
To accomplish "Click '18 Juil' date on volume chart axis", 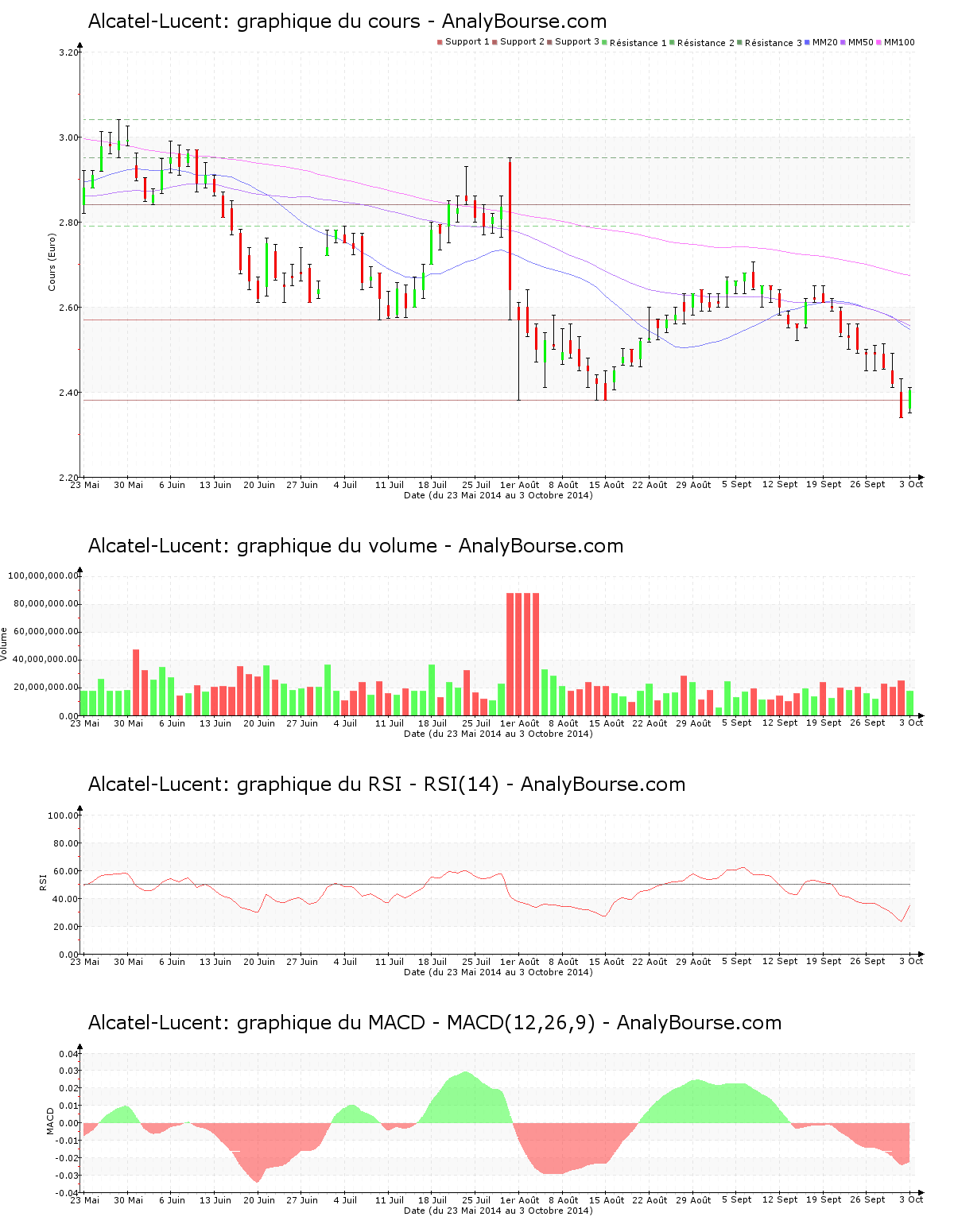I will coord(432,723).
